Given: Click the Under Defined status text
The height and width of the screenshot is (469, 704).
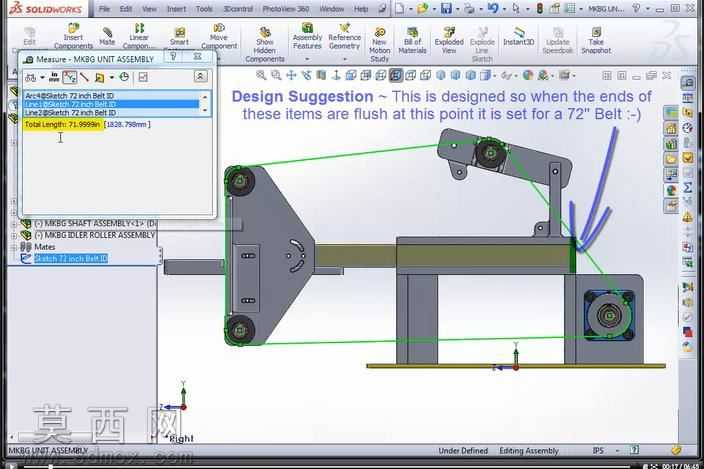Looking at the screenshot, I should 463,451.
